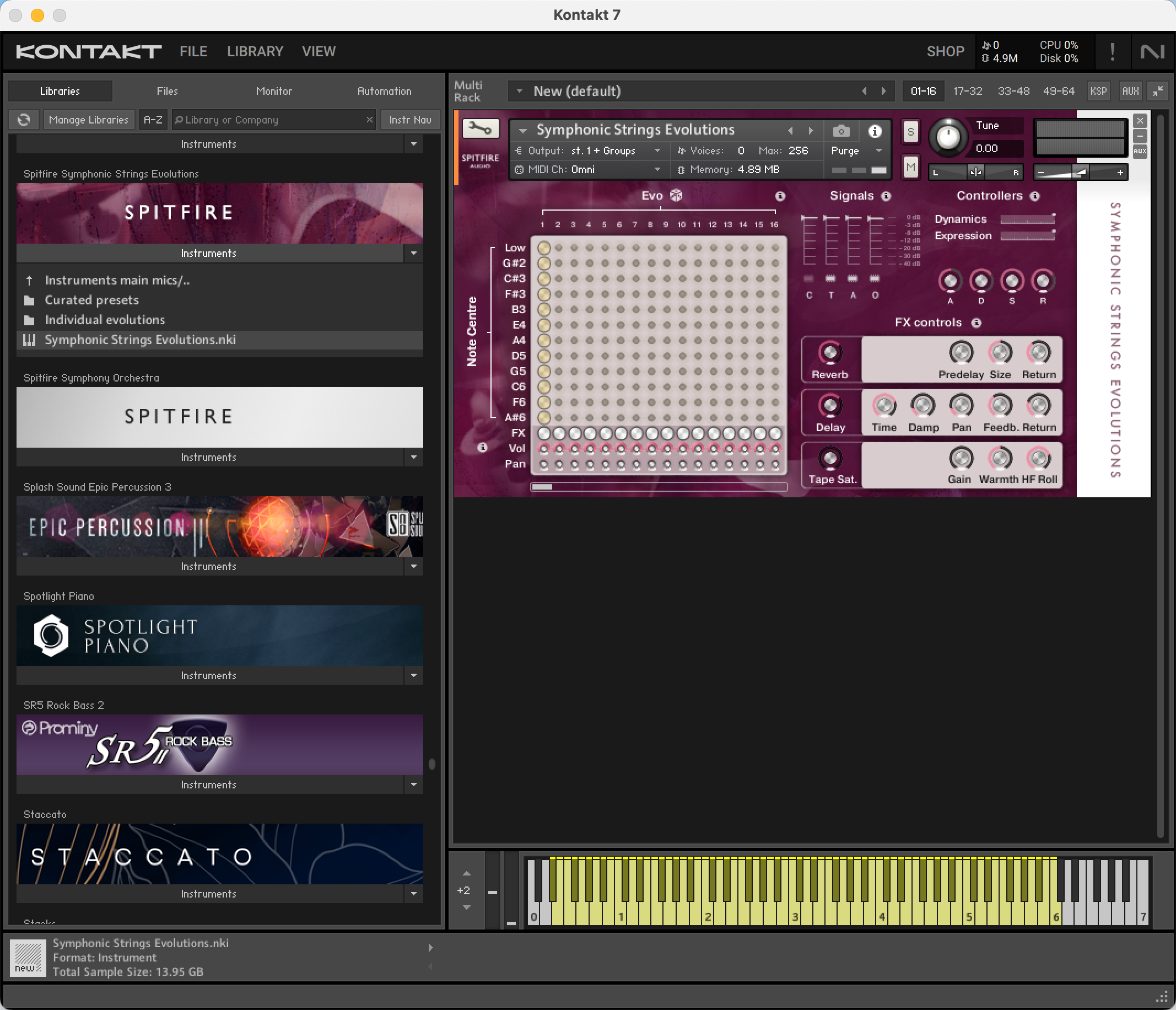The height and width of the screenshot is (1010, 1176).
Task: Click the Native Instruments logo icon
Action: [x=1152, y=52]
